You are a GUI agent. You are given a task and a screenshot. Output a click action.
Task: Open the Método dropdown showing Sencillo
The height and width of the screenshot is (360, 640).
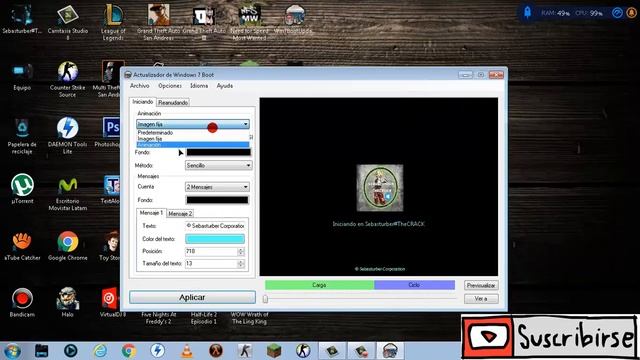(218, 165)
